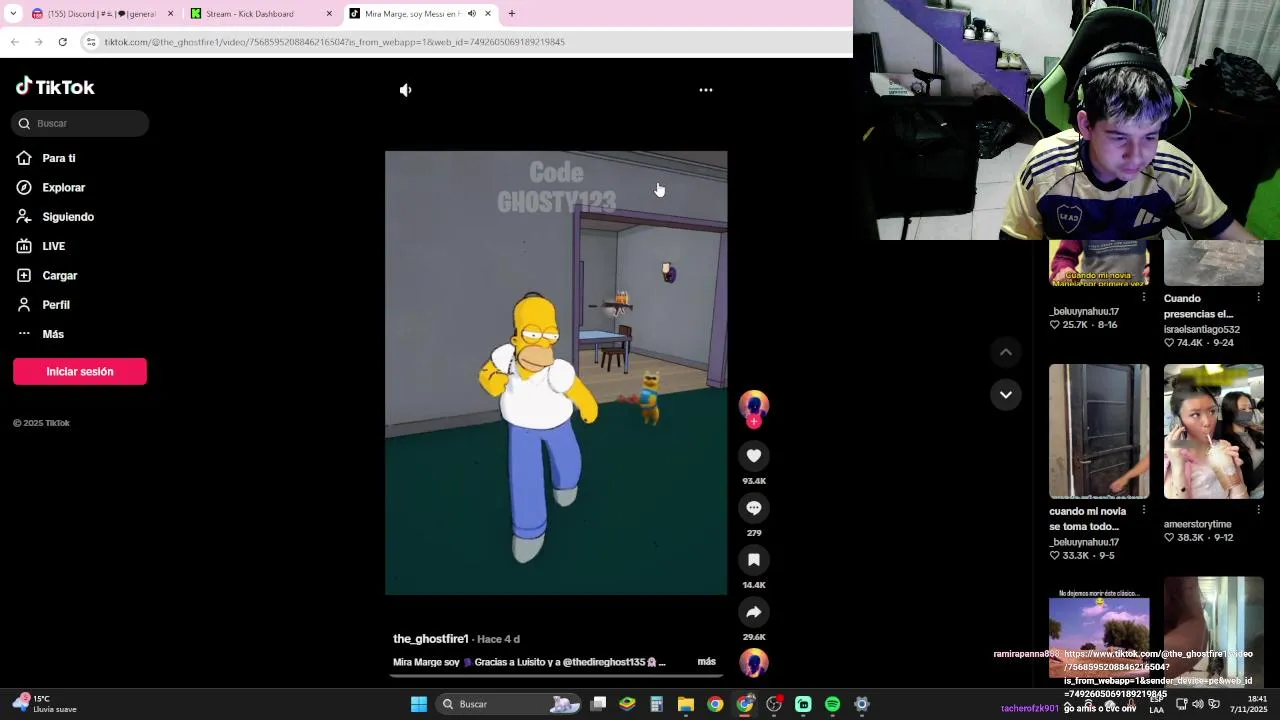
Task: Open _beluuynahuu.17 username with 33.3K likes
Action: 1084,542
